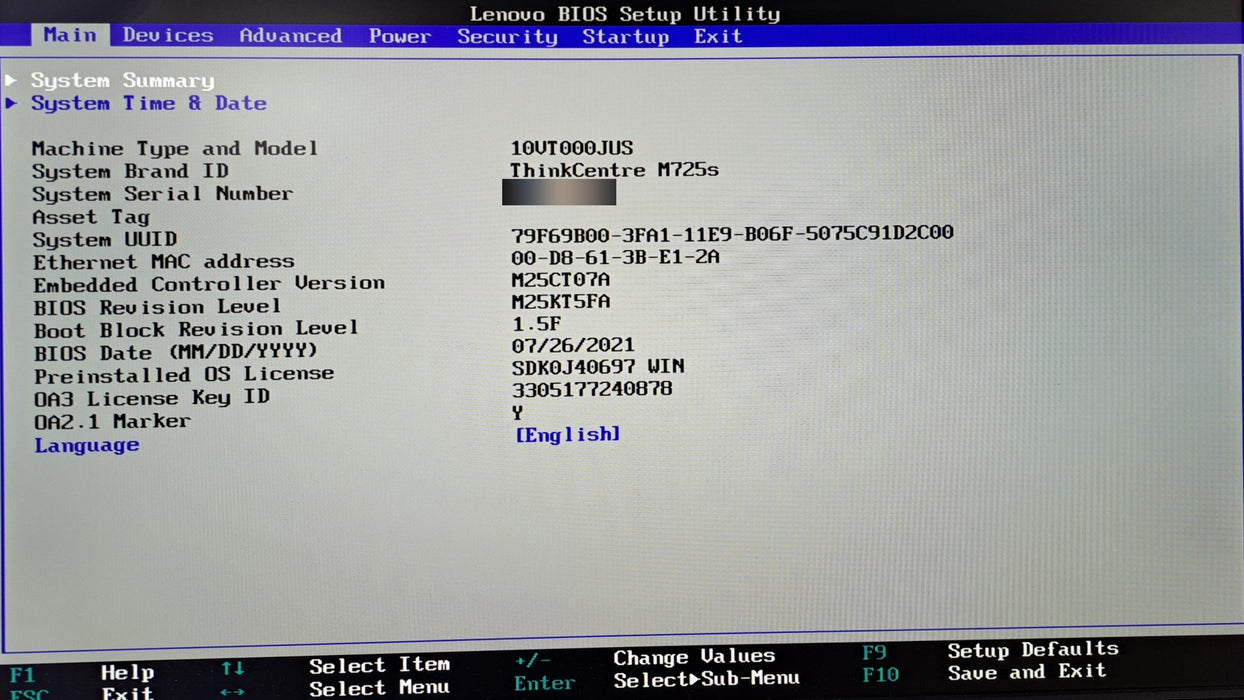This screenshot has width=1244, height=700.
Task: Open the Devices tab
Action: point(168,35)
